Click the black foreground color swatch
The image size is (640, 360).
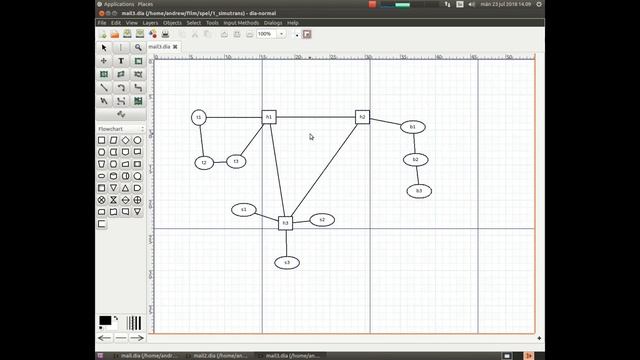click(105, 321)
